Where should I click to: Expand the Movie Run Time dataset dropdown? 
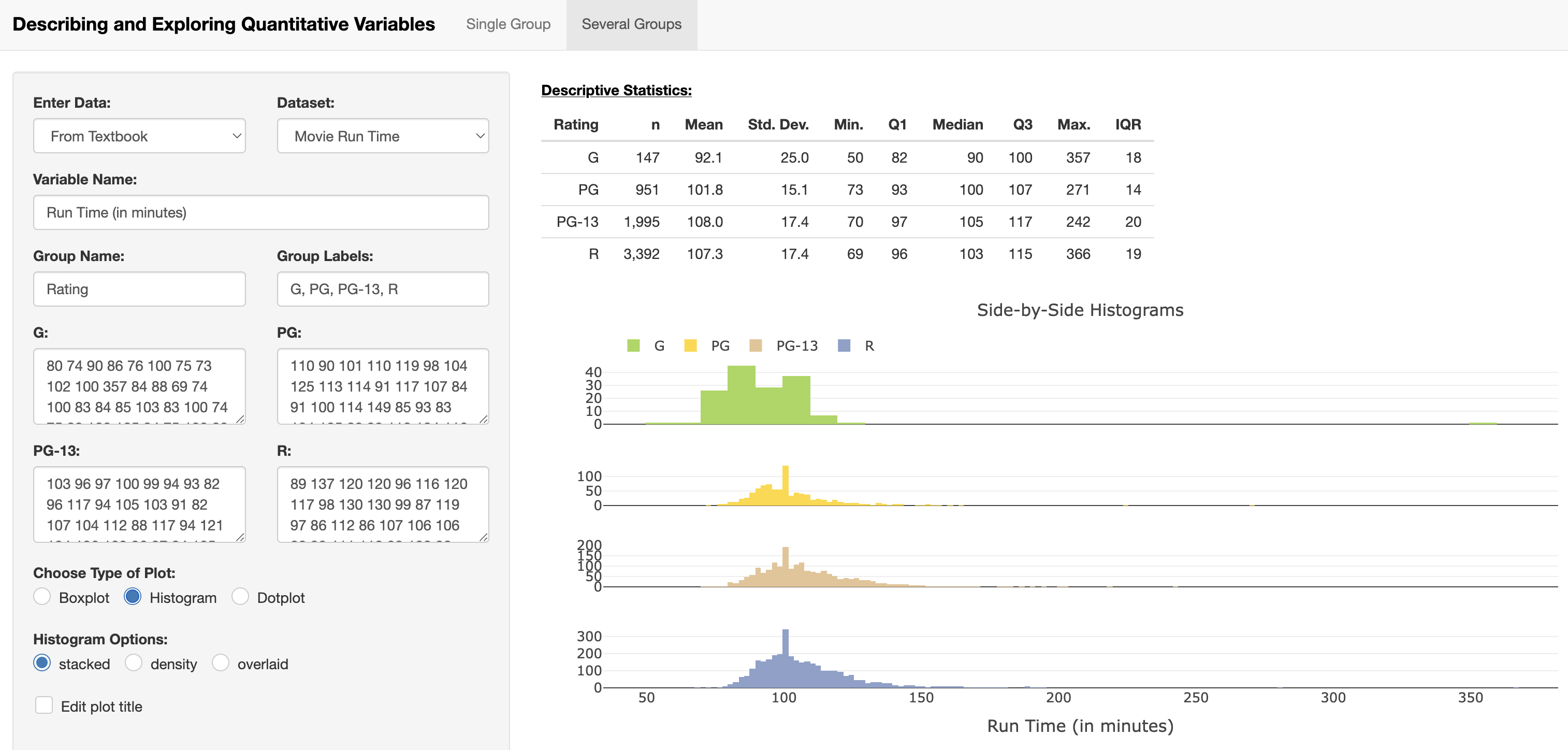coord(383,136)
